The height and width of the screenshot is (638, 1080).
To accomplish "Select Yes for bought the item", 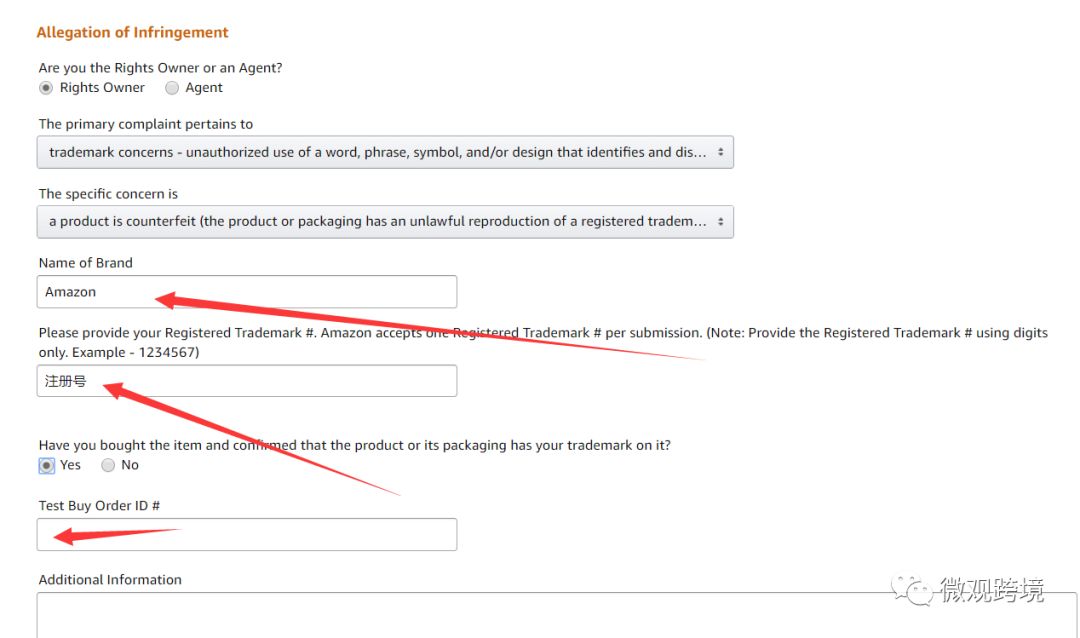I will (47, 465).
